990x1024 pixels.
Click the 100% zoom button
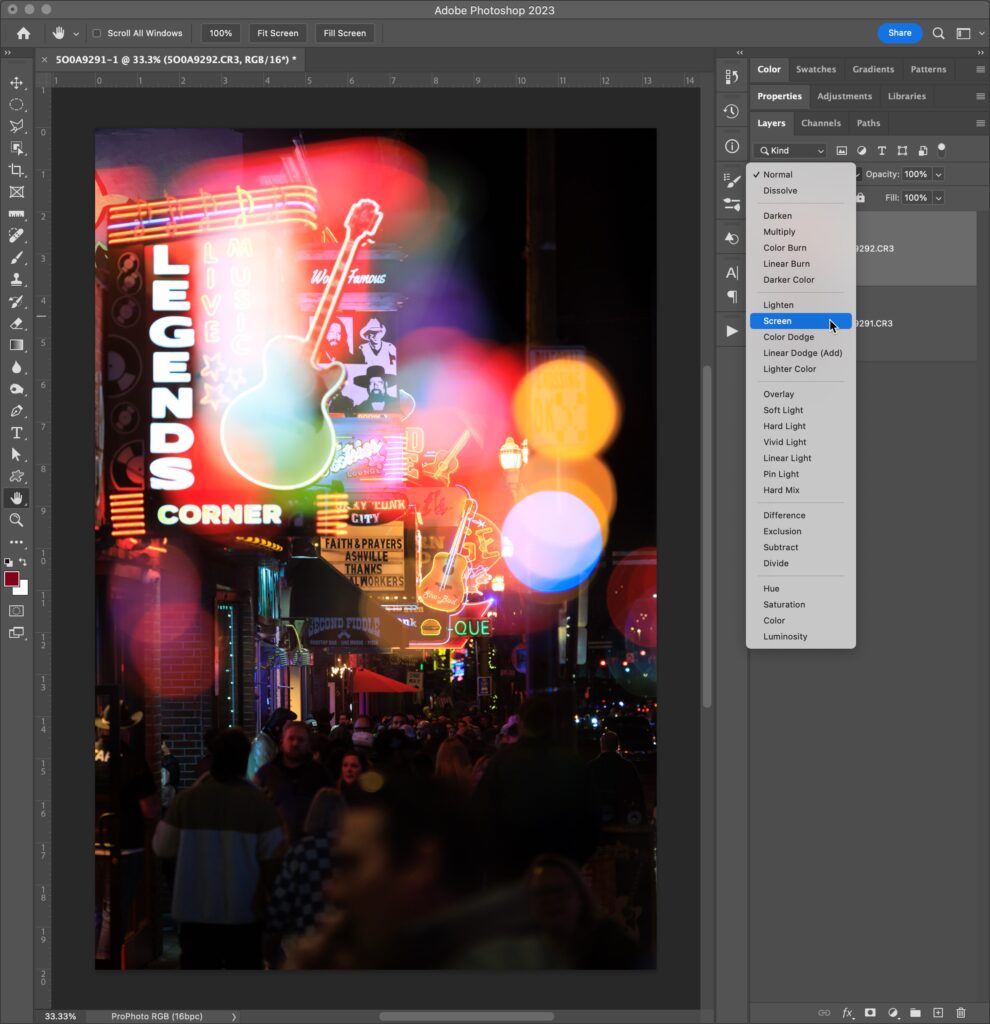point(221,33)
